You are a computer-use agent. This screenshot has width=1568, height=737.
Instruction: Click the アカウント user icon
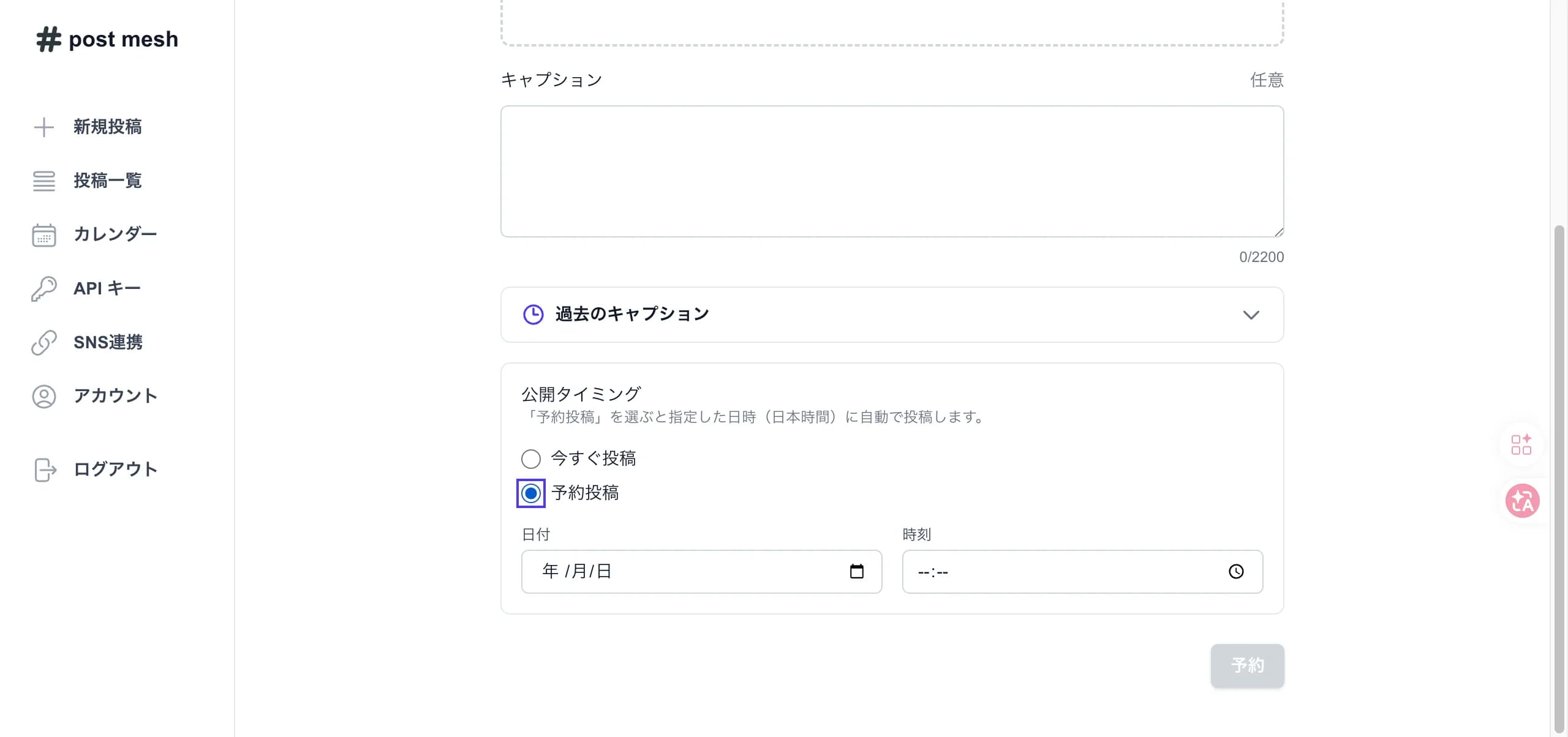(x=43, y=396)
